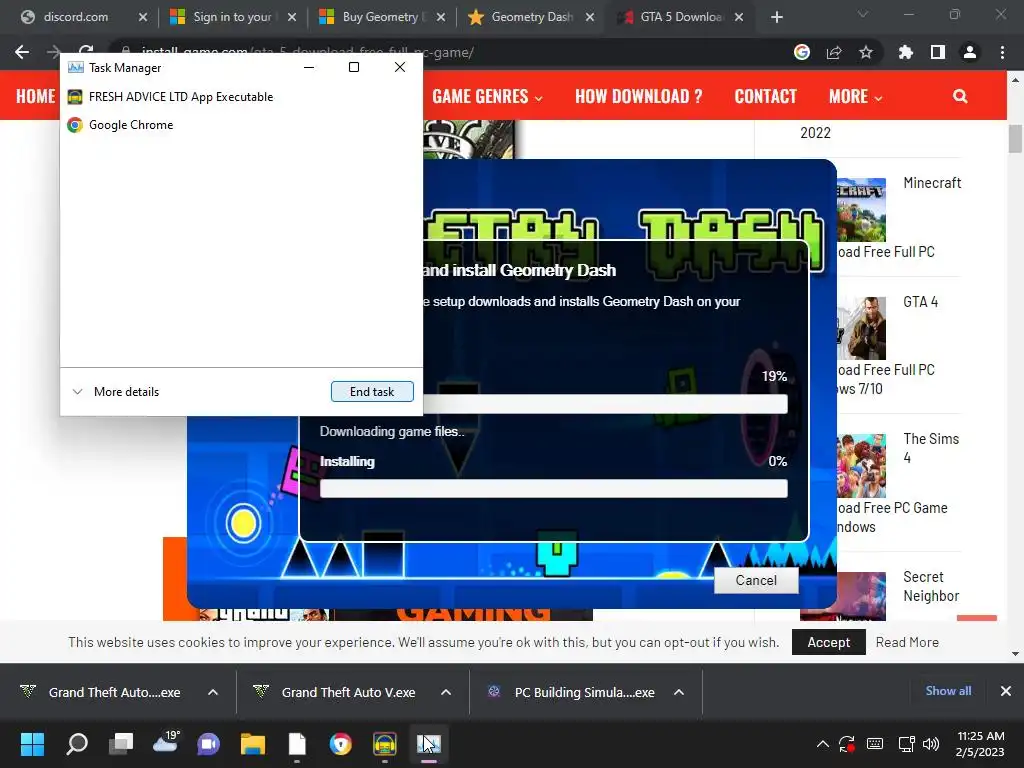Click The Sims 4 thumbnail image
The height and width of the screenshot is (768, 1024).
tap(861, 466)
